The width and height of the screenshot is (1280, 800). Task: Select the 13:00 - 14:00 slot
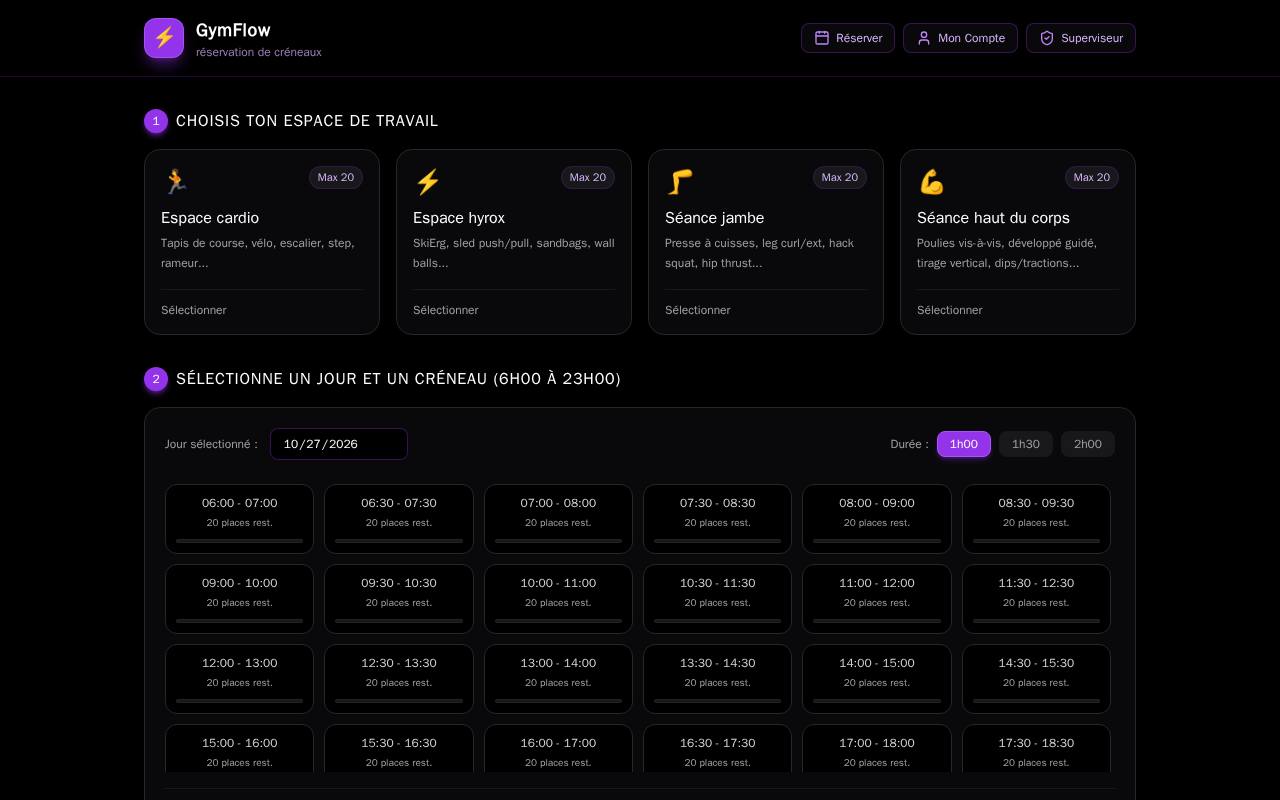coord(558,679)
